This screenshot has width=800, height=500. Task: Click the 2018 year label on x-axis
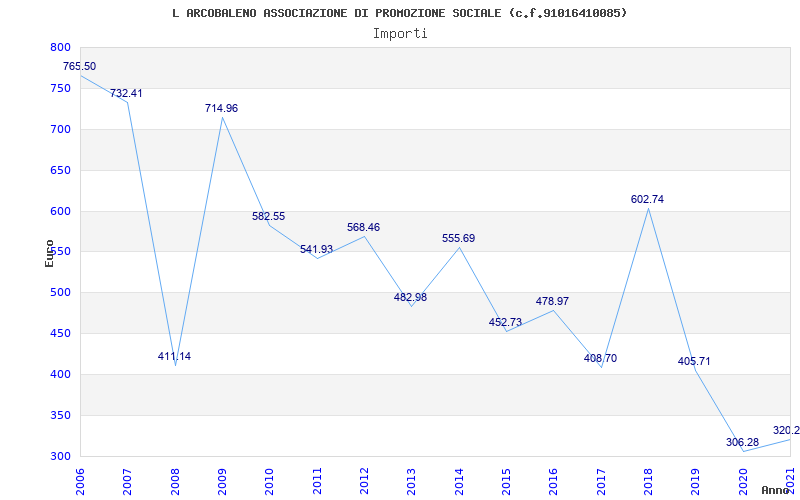[x=648, y=482]
